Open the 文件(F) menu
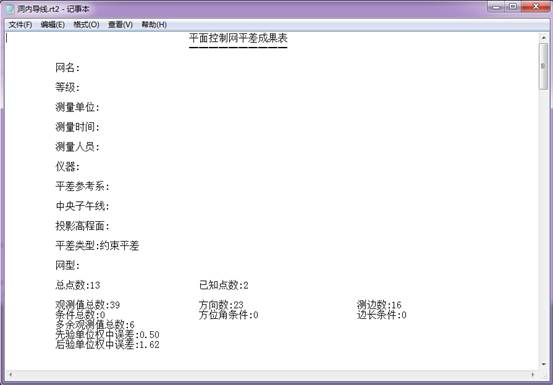Viewport: 553px width, 385px height. tap(20, 25)
